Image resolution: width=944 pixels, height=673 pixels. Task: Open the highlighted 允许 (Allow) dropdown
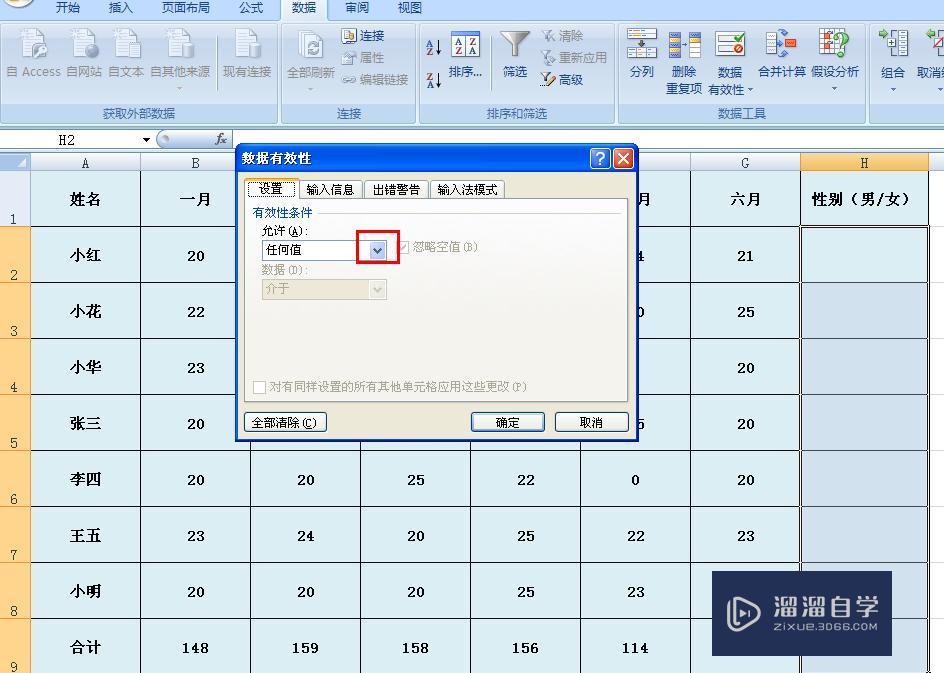click(x=375, y=249)
